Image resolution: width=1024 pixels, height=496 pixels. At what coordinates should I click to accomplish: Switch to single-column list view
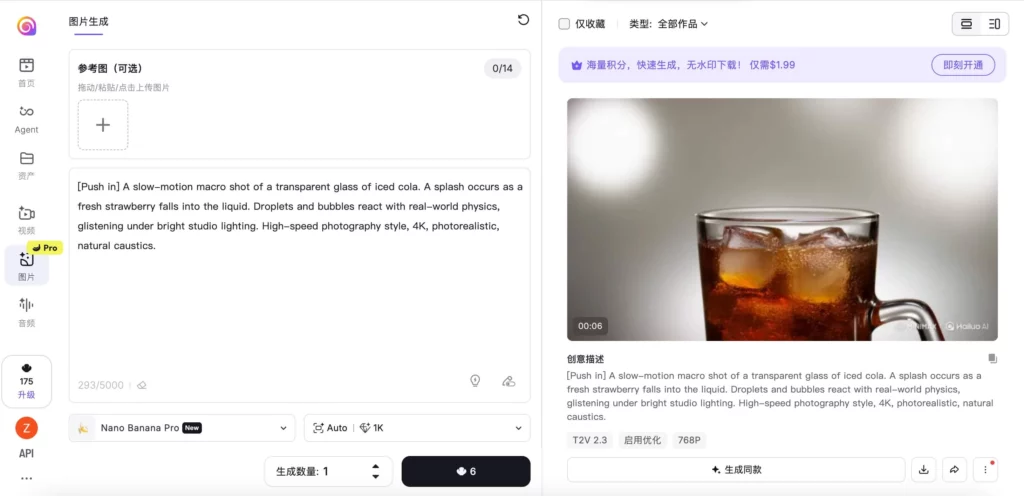967,24
